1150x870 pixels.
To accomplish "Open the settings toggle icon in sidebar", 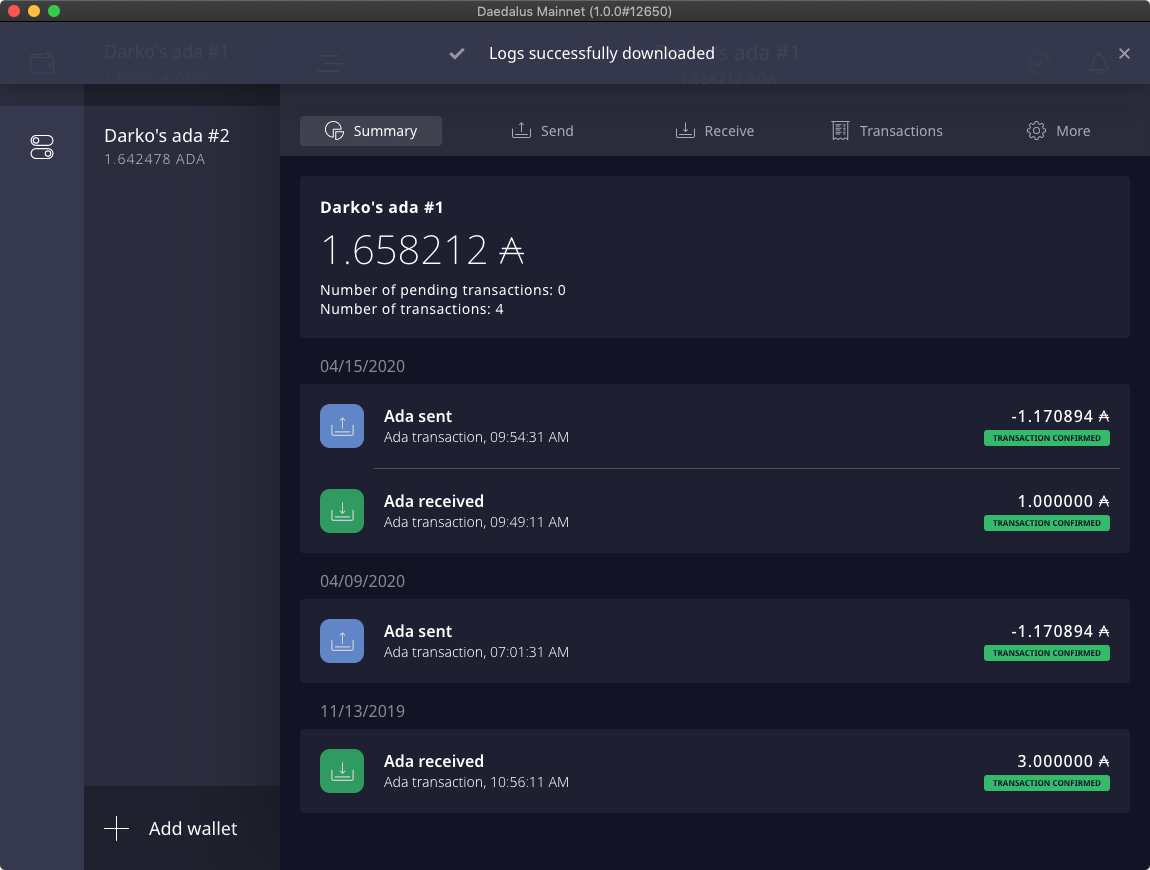I will [x=41, y=148].
